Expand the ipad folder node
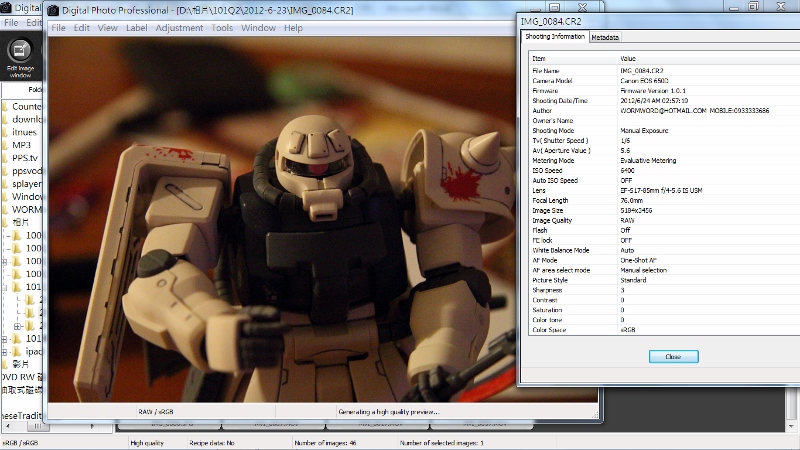 point(5,352)
